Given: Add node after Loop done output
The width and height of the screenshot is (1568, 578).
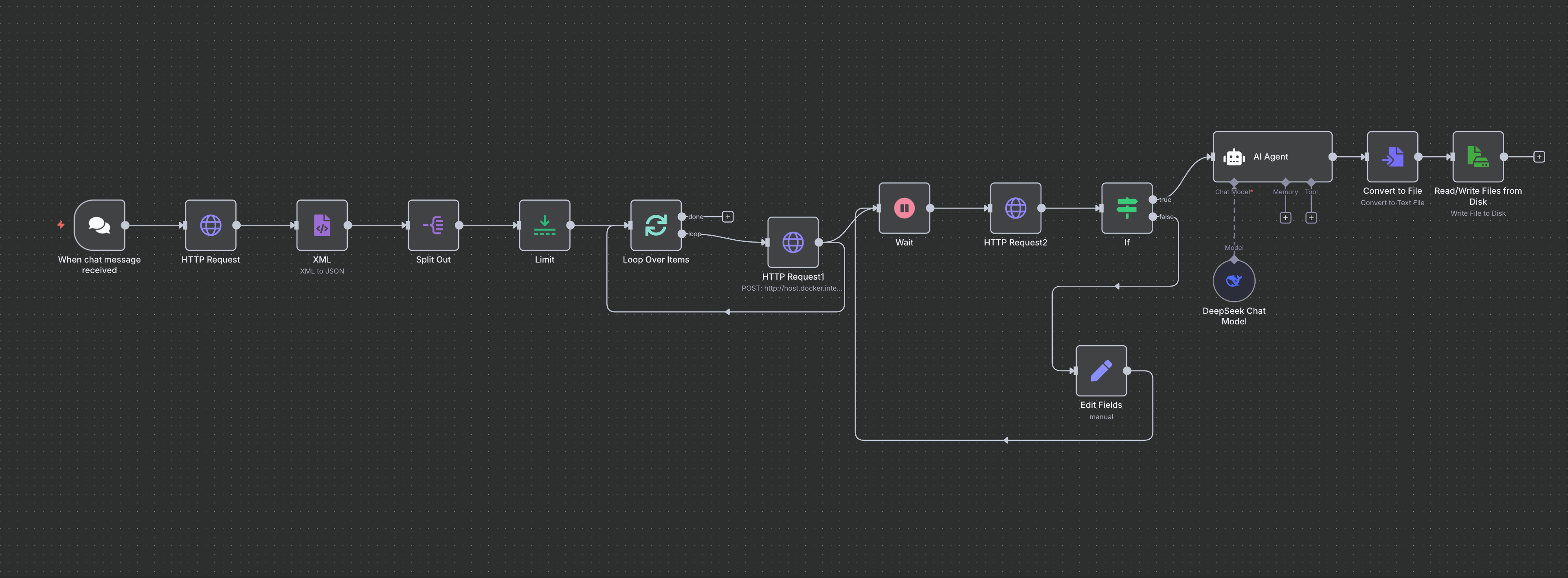Looking at the screenshot, I should pos(727,217).
